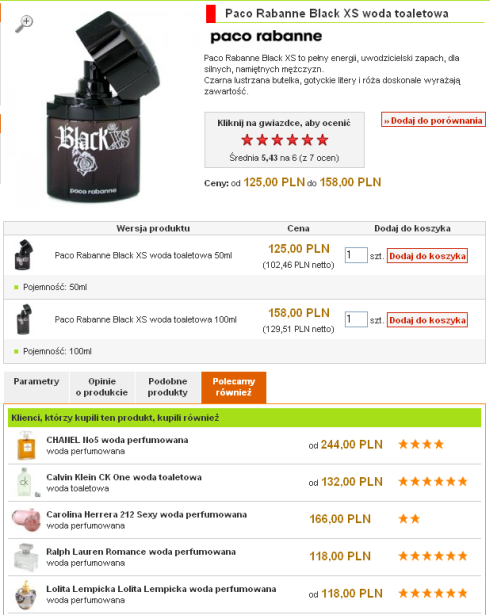Image resolution: width=490 pixels, height=615 pixels.
Task: Open the Podobne produkty tab
Action: 168,387
